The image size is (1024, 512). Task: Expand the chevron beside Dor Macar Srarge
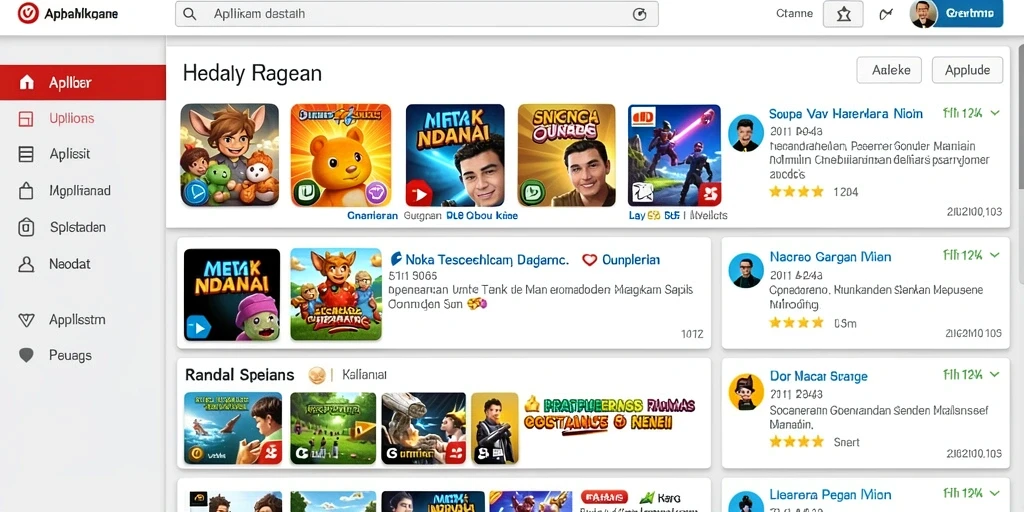(995, 375)
